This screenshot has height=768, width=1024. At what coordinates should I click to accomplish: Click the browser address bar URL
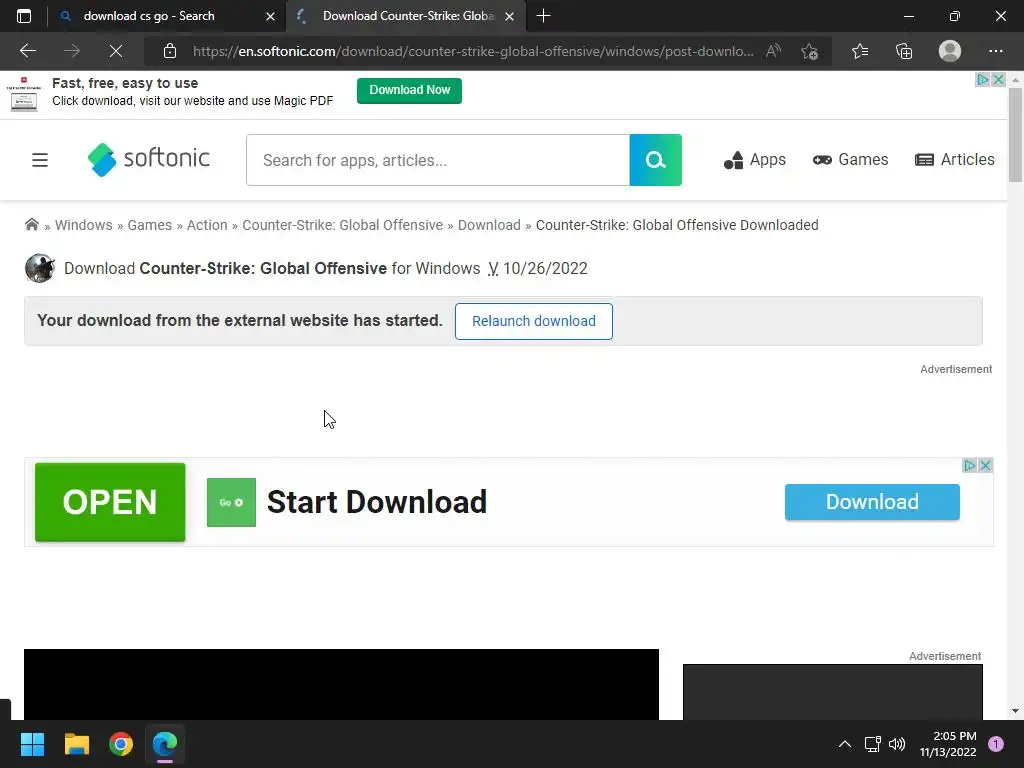473,51
